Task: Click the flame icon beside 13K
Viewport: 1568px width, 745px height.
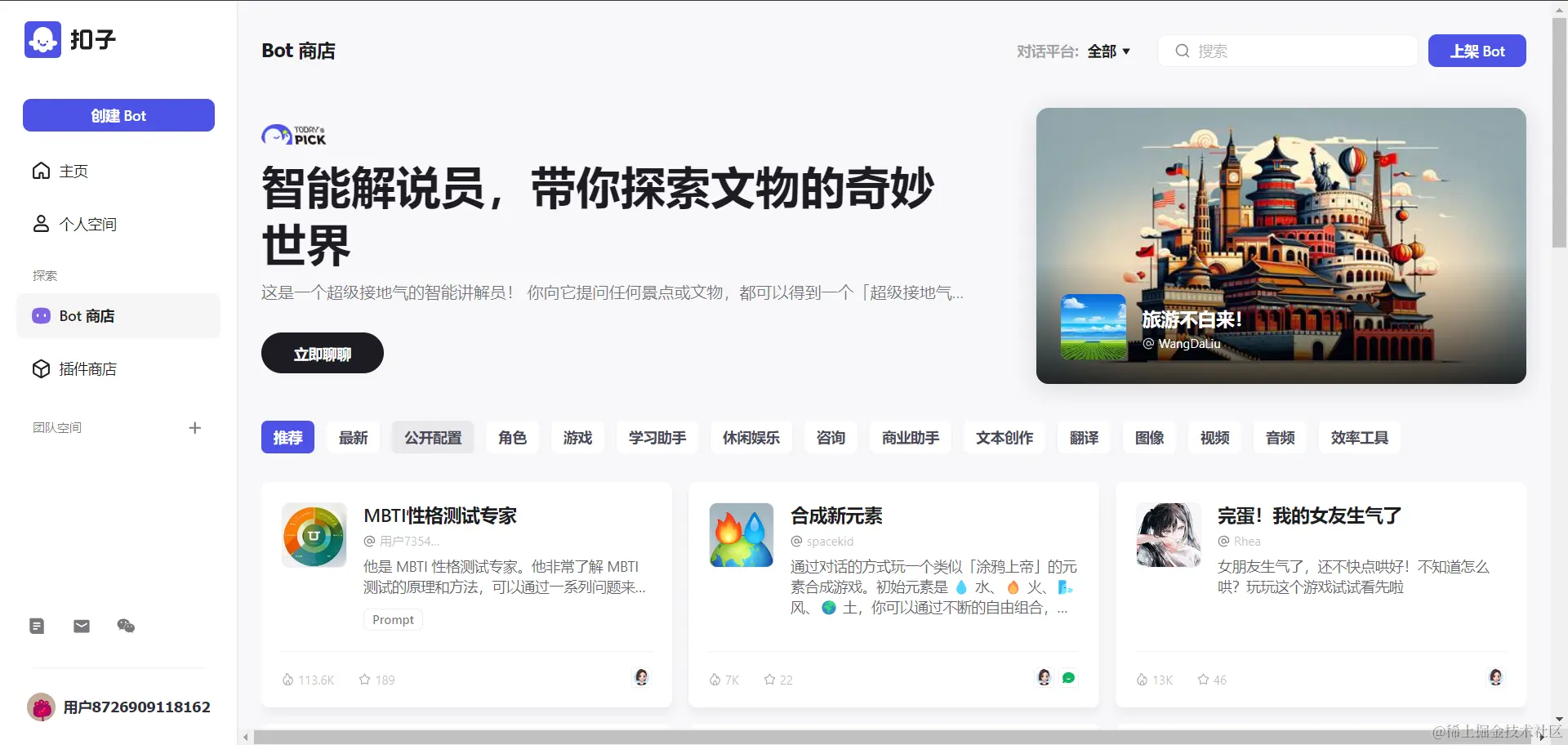Action: tap(1142, 680)
